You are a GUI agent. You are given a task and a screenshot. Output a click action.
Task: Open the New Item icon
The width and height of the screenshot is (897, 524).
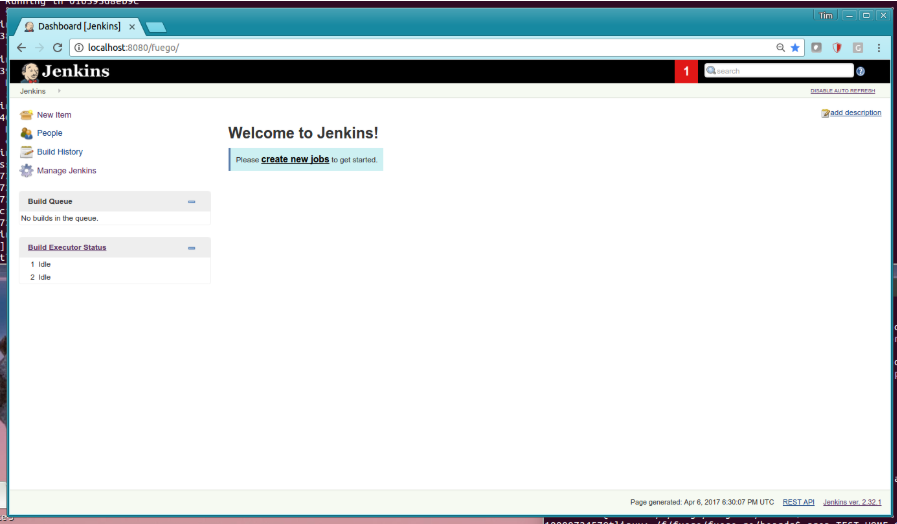[x=26, y=115]
